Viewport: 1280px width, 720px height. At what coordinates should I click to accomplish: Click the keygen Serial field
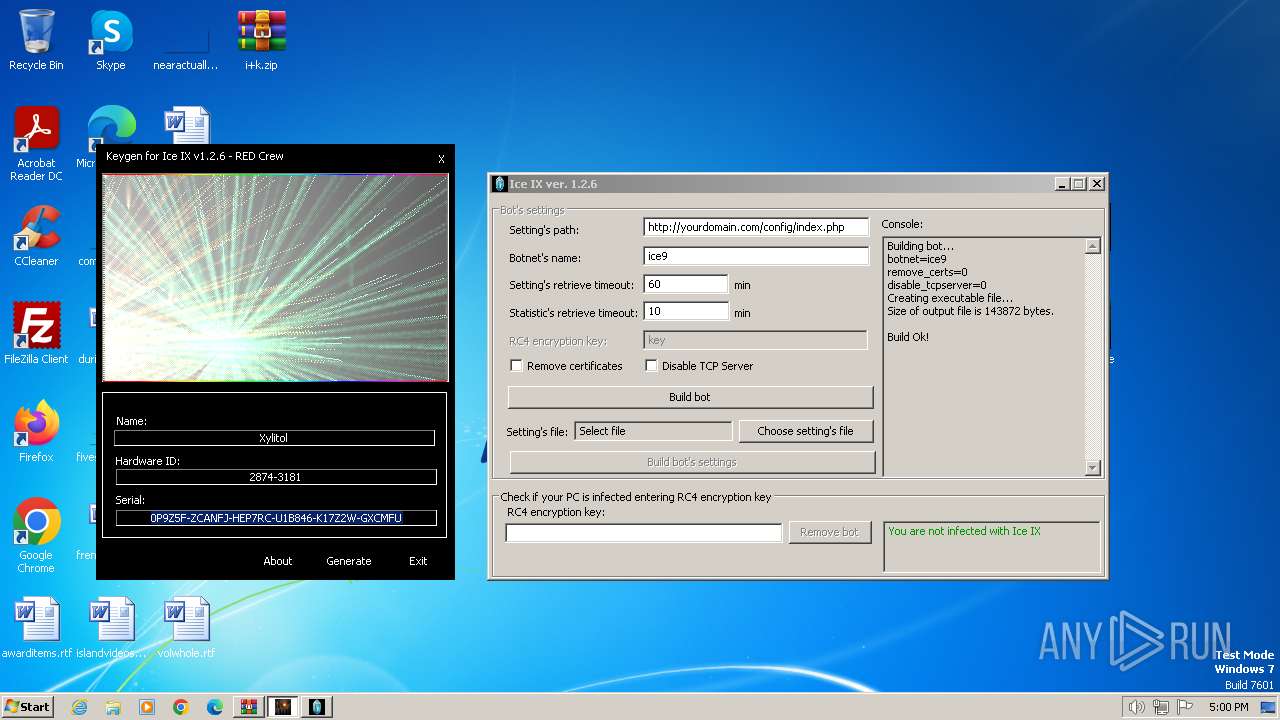pos(276,518)
